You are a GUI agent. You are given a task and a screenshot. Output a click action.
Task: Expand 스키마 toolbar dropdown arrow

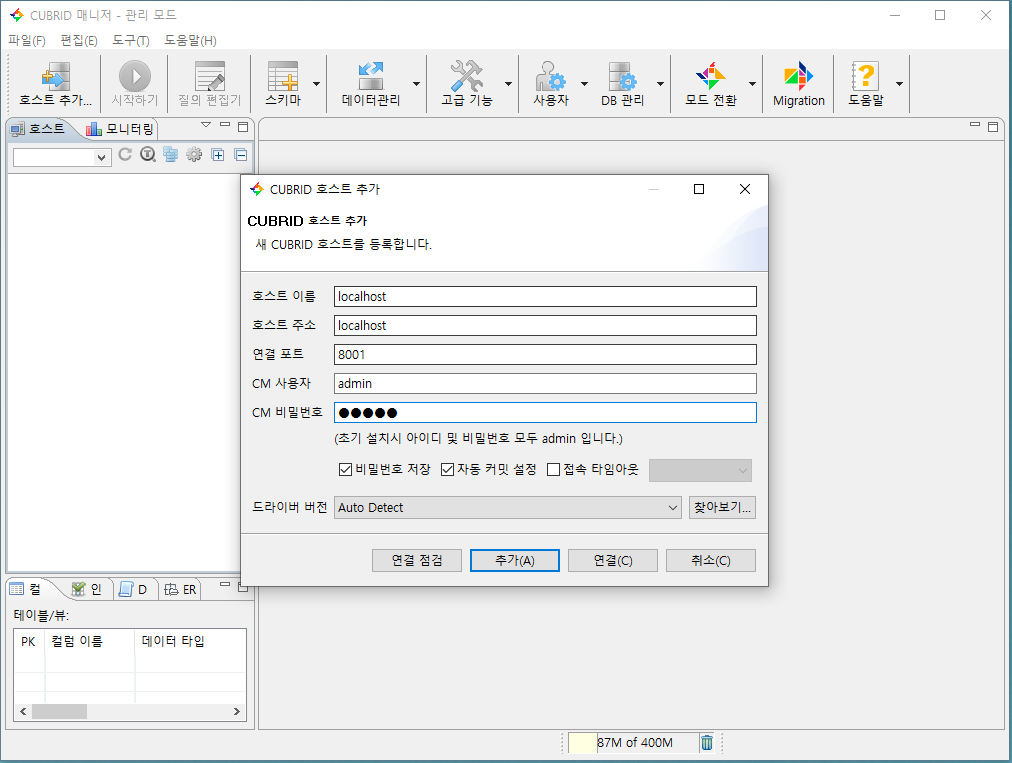point(316,84)
